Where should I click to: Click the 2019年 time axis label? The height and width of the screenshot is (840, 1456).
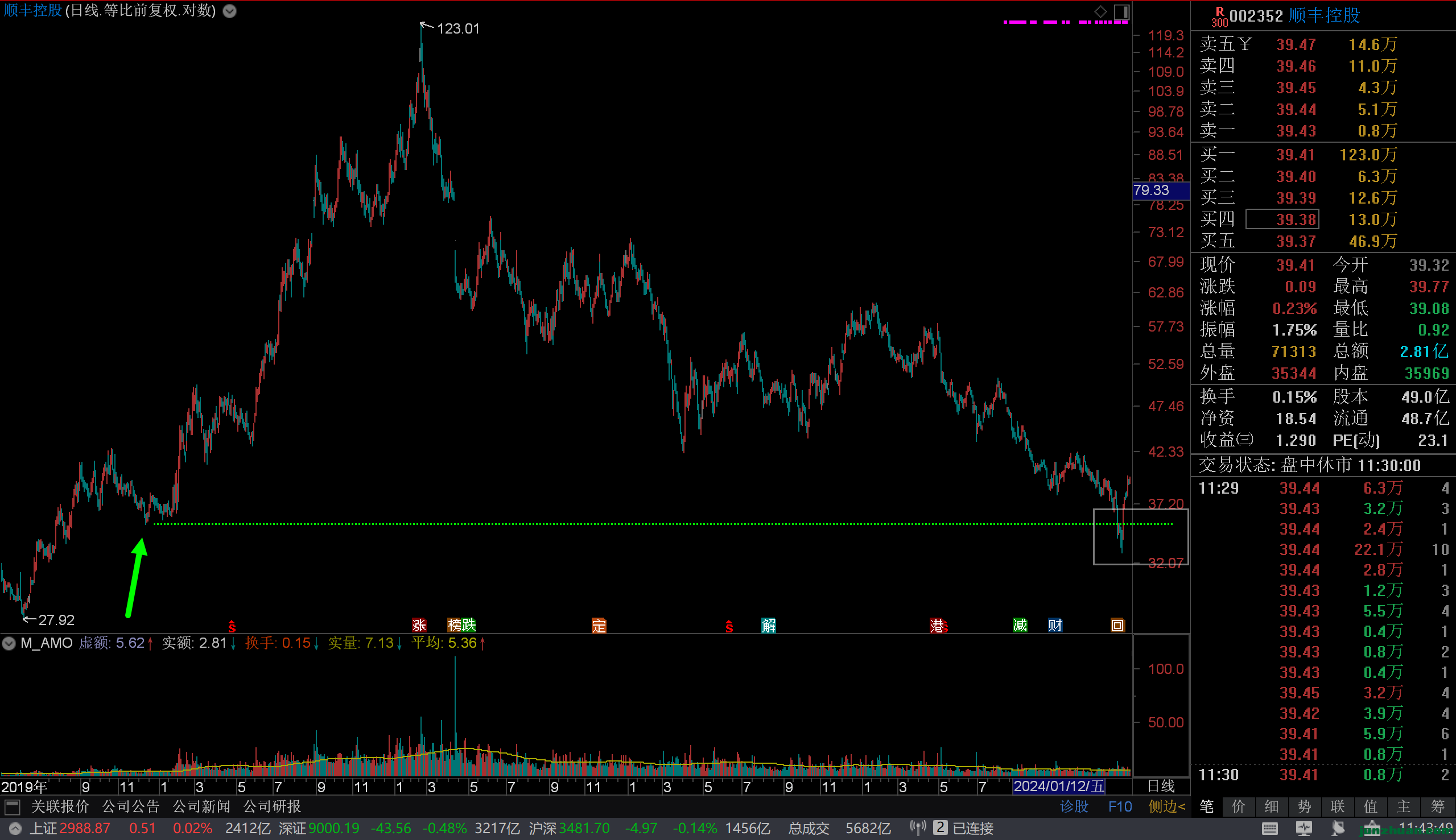tap(24, 787)
